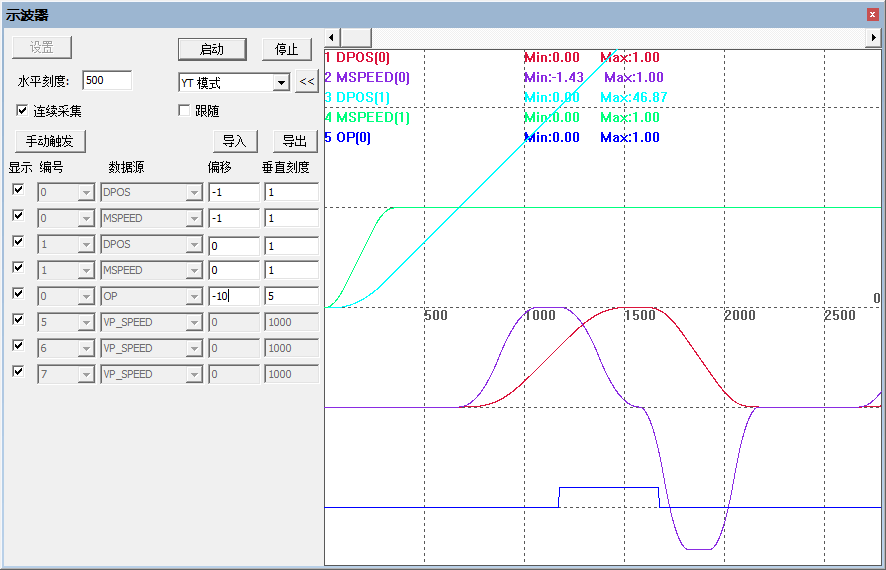Click the offset field of the MSPEED axis 0 row
The height and width of the screenshot is (570, 886).
(x=234, y=218)
